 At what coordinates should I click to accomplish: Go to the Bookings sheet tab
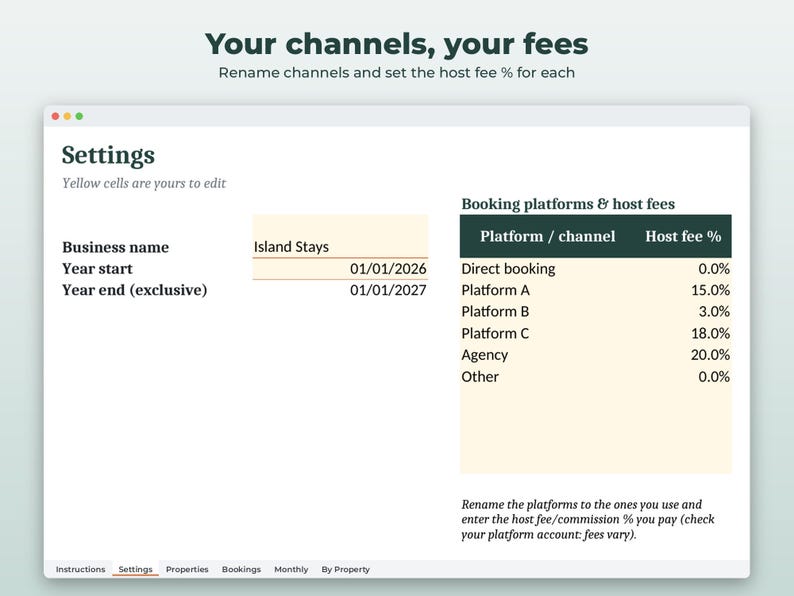241,569
